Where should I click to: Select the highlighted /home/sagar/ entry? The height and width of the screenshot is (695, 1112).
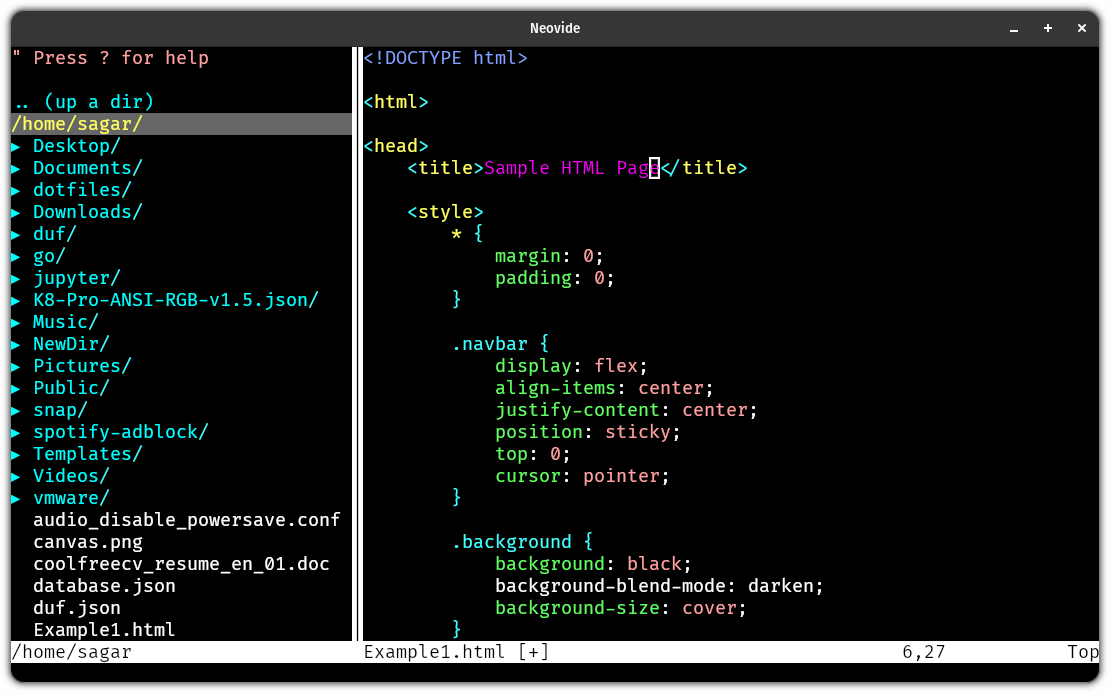tap(78, 123)
